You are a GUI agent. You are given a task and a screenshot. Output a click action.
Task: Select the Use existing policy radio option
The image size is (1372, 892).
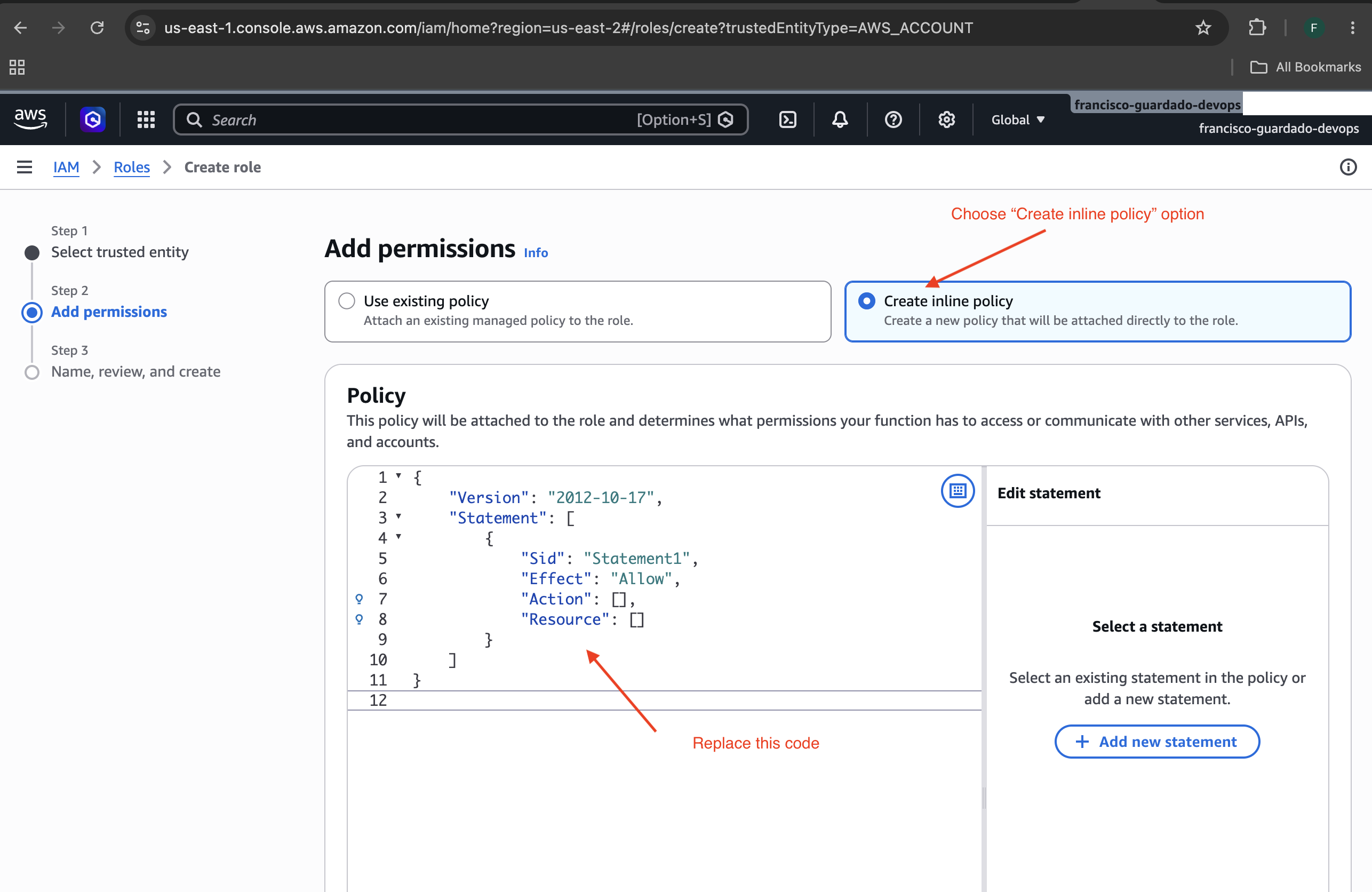(x=346, y=301)
